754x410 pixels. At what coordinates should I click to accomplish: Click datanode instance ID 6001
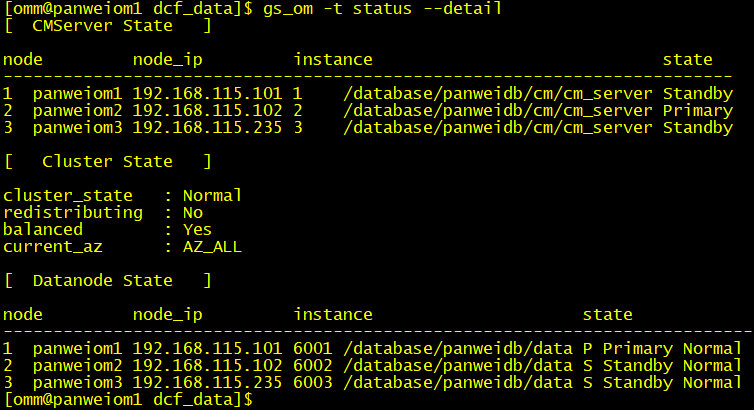coord(312,349)
